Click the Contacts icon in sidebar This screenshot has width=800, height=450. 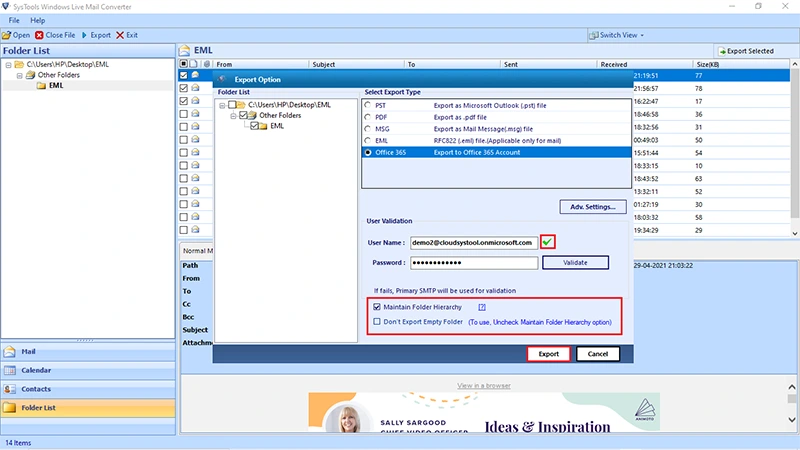[10, 389]
